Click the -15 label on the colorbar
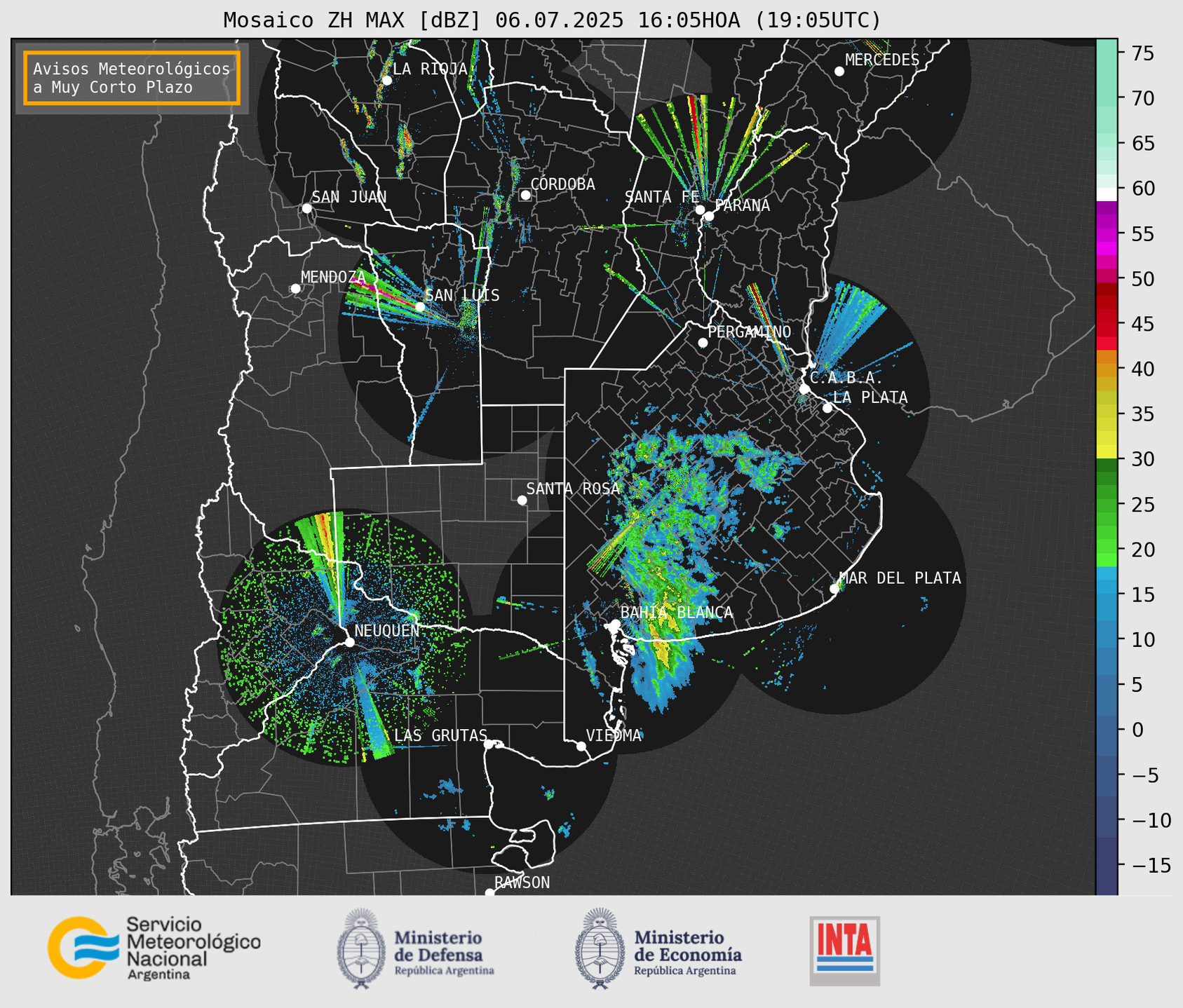The height and width of the screenshot is (1008, 1183). pyautogui.click(x=1151, y=865)
